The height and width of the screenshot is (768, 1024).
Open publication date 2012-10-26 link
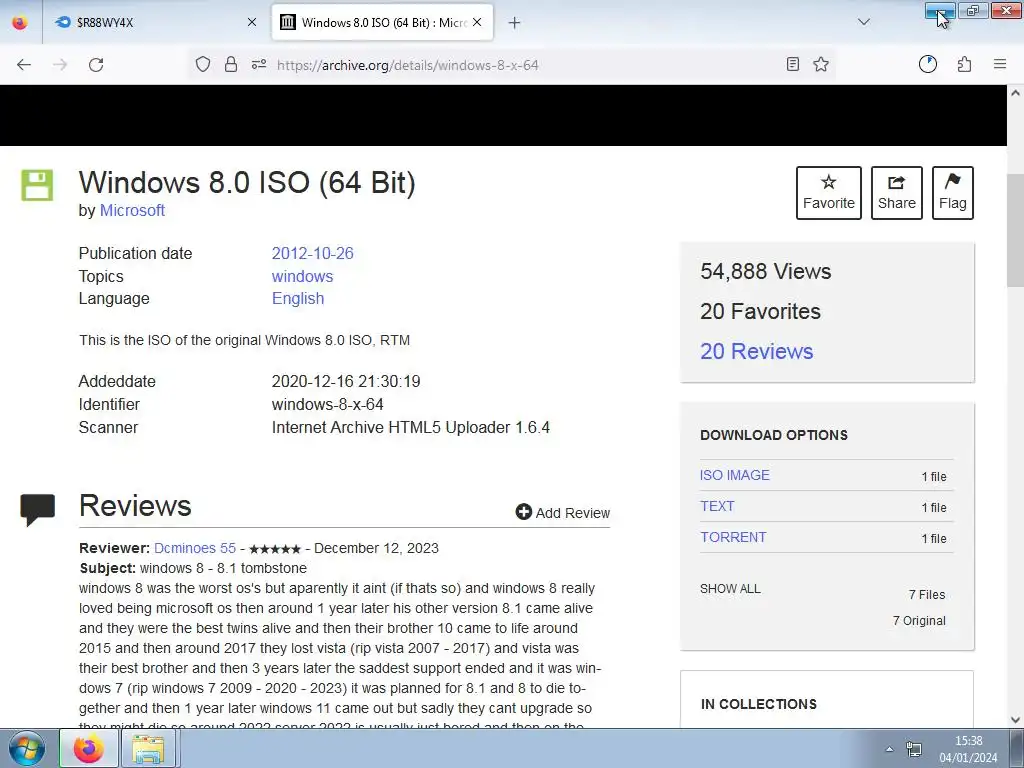click(313, 253)
